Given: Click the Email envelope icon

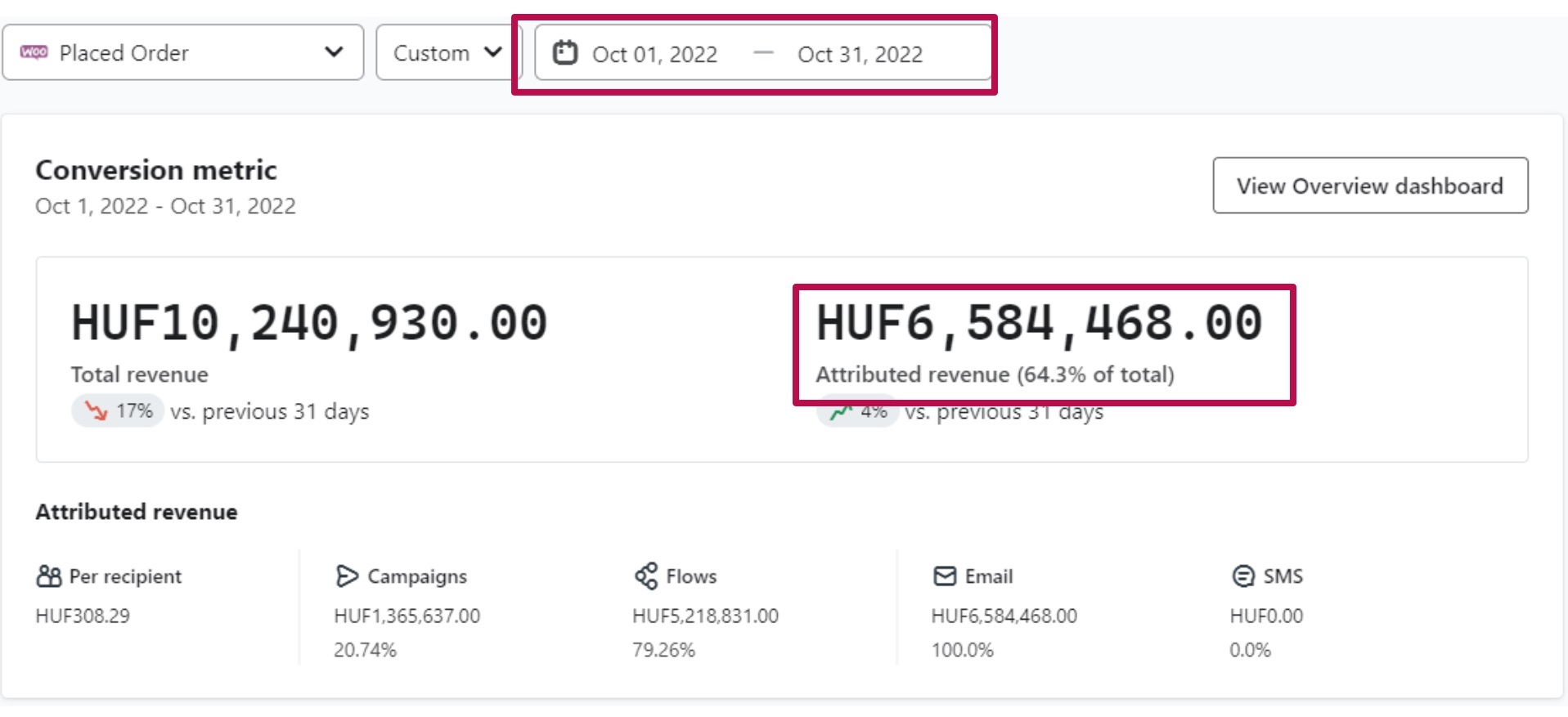Looking at the screenshot, I should [x=945, y=576].
